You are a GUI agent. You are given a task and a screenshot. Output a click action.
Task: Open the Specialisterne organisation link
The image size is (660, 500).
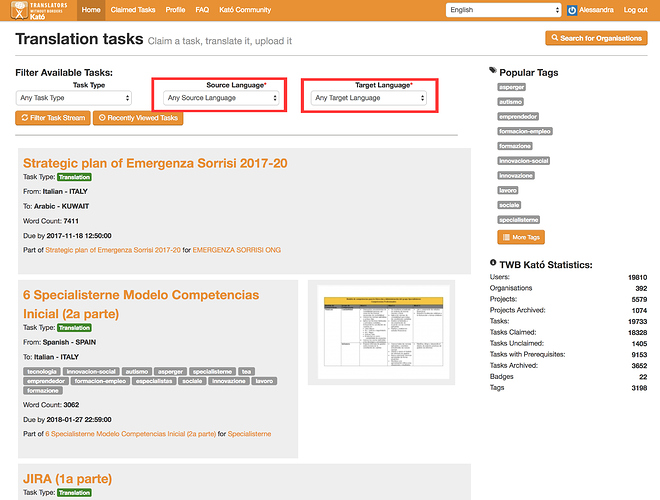[250, 434]
